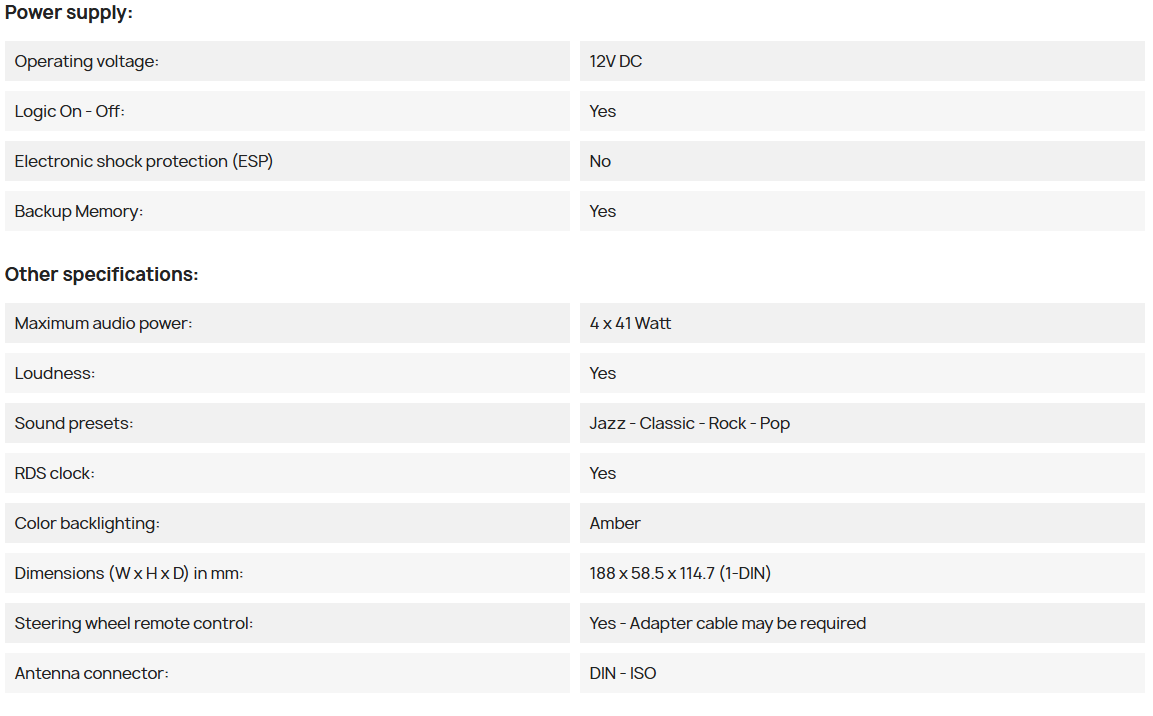Click the No value for ESP

(600, 161)
